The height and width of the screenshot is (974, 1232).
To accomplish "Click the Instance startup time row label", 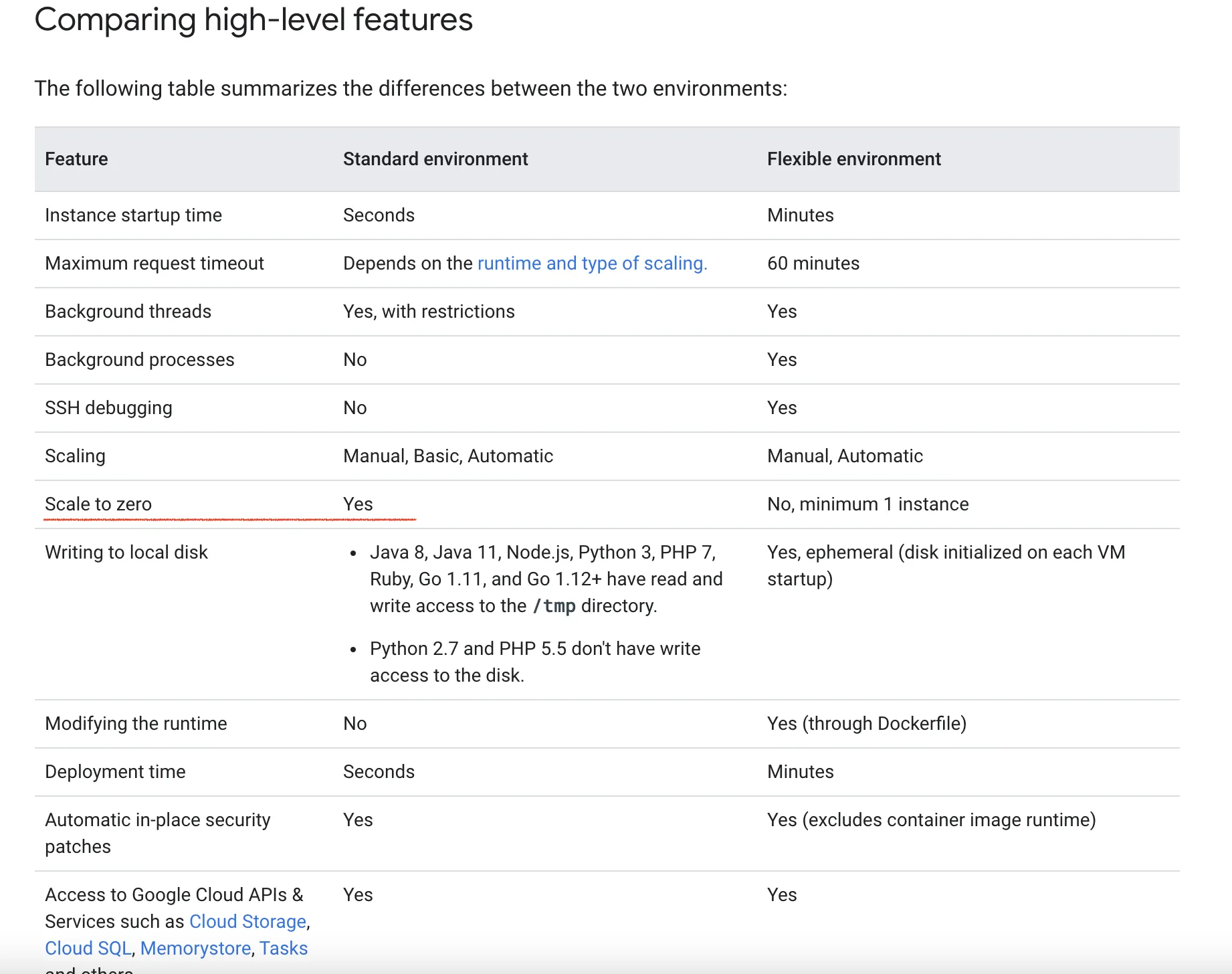I will coord(133,215).
